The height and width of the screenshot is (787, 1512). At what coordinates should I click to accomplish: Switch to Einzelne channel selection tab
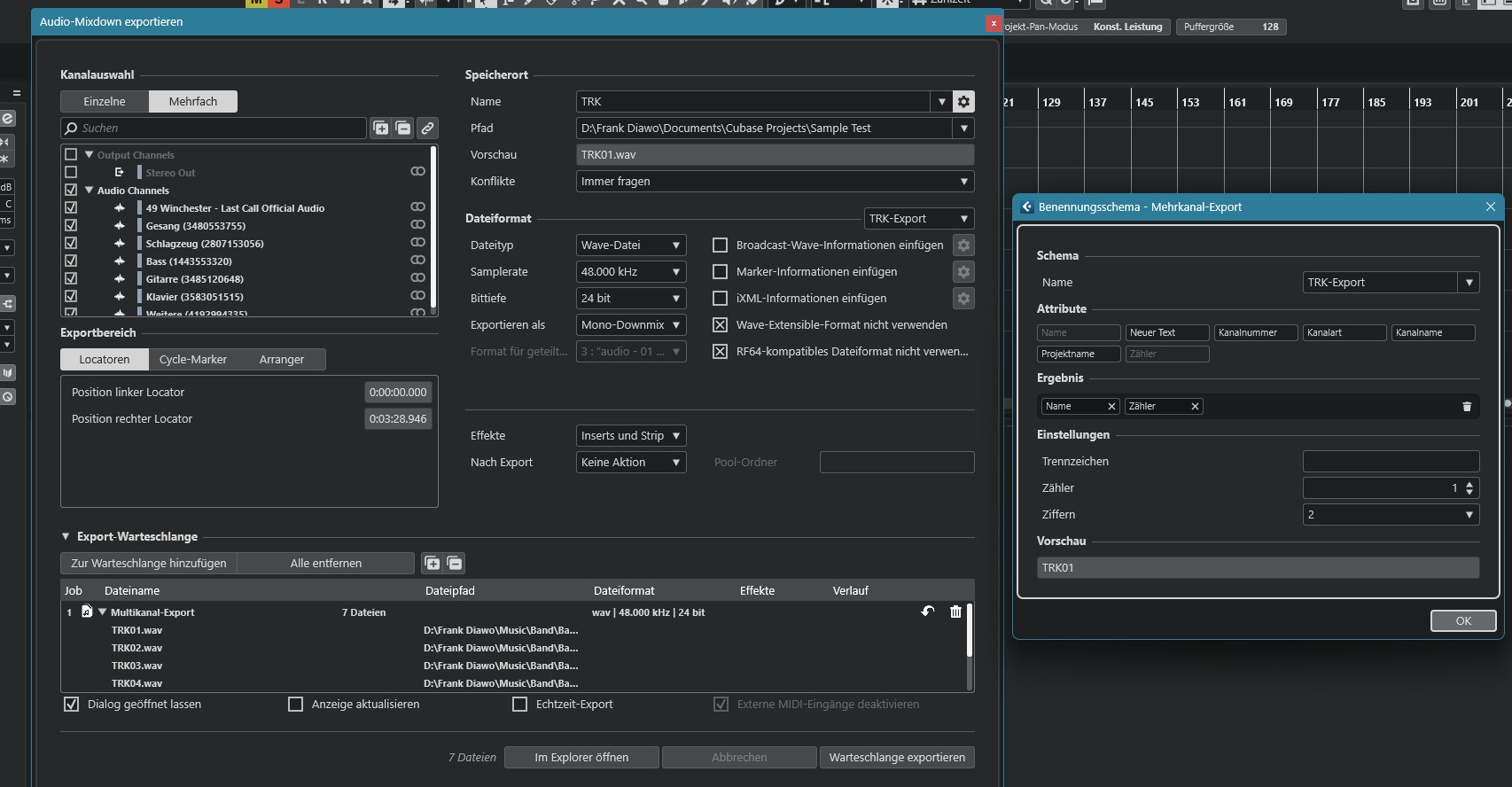pos(105,102)
